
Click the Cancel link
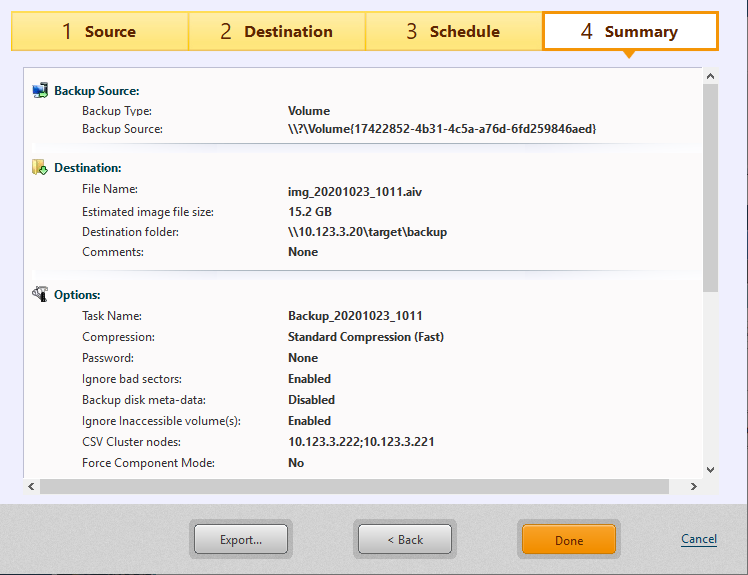click(698, 539)
